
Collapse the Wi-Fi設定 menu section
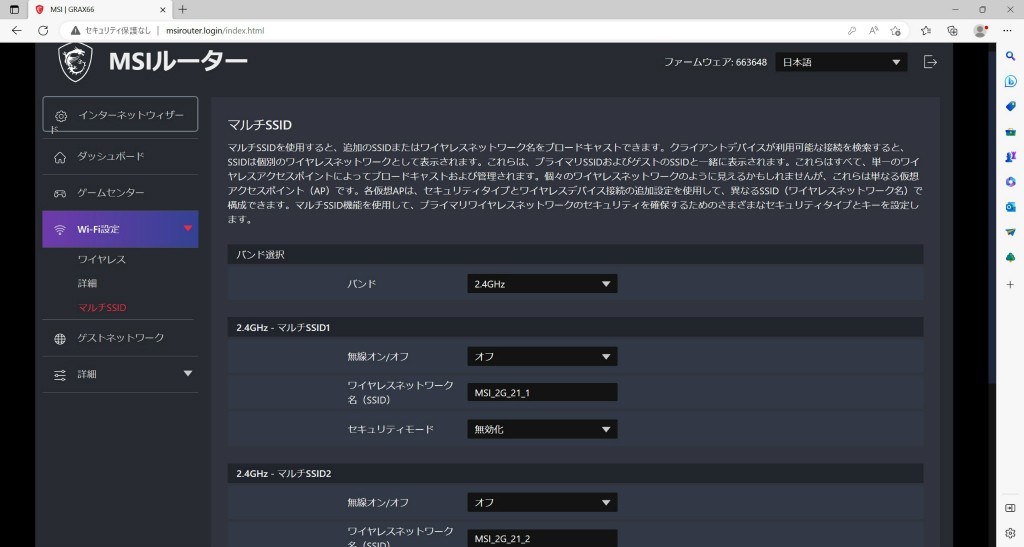[x=120, y=229]
